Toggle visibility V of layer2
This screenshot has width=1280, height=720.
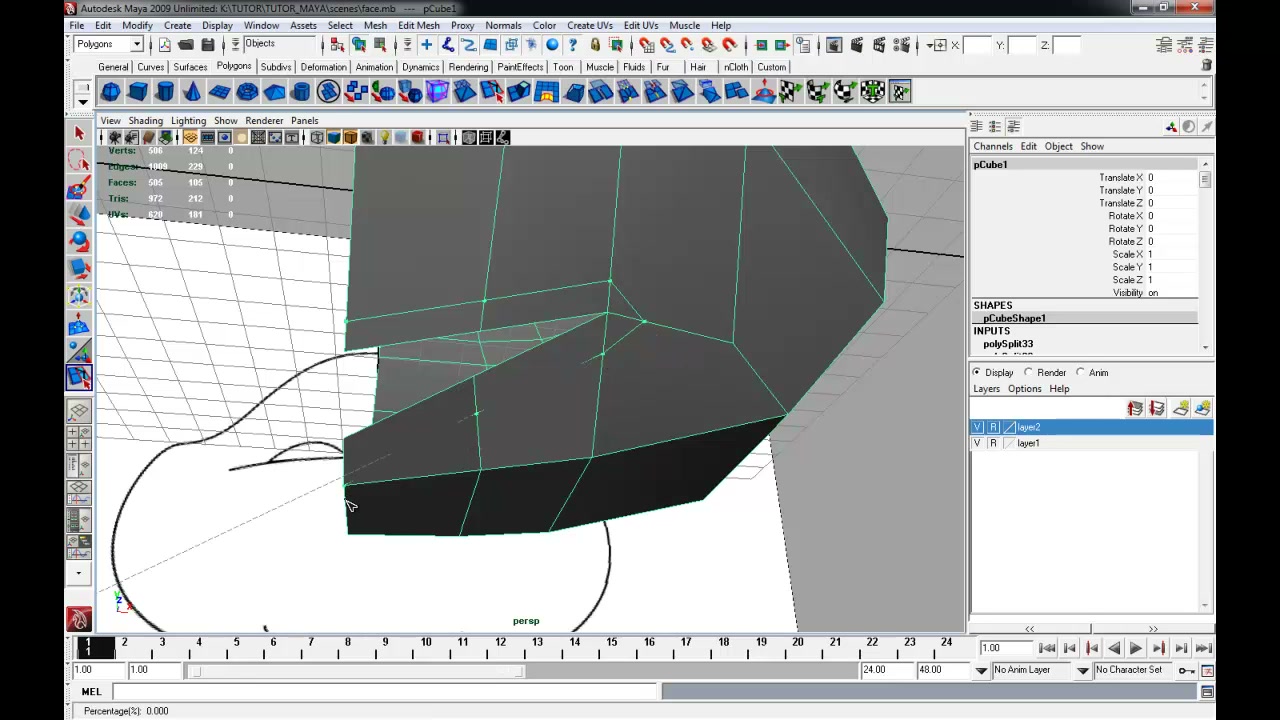tap(978, 427)
